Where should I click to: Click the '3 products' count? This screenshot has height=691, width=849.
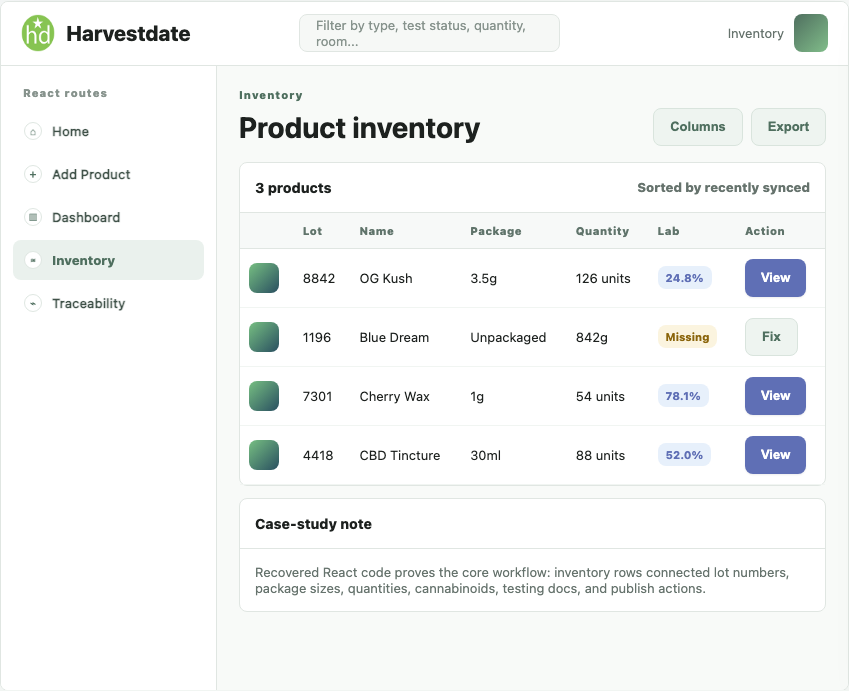[x=293, y=188]
